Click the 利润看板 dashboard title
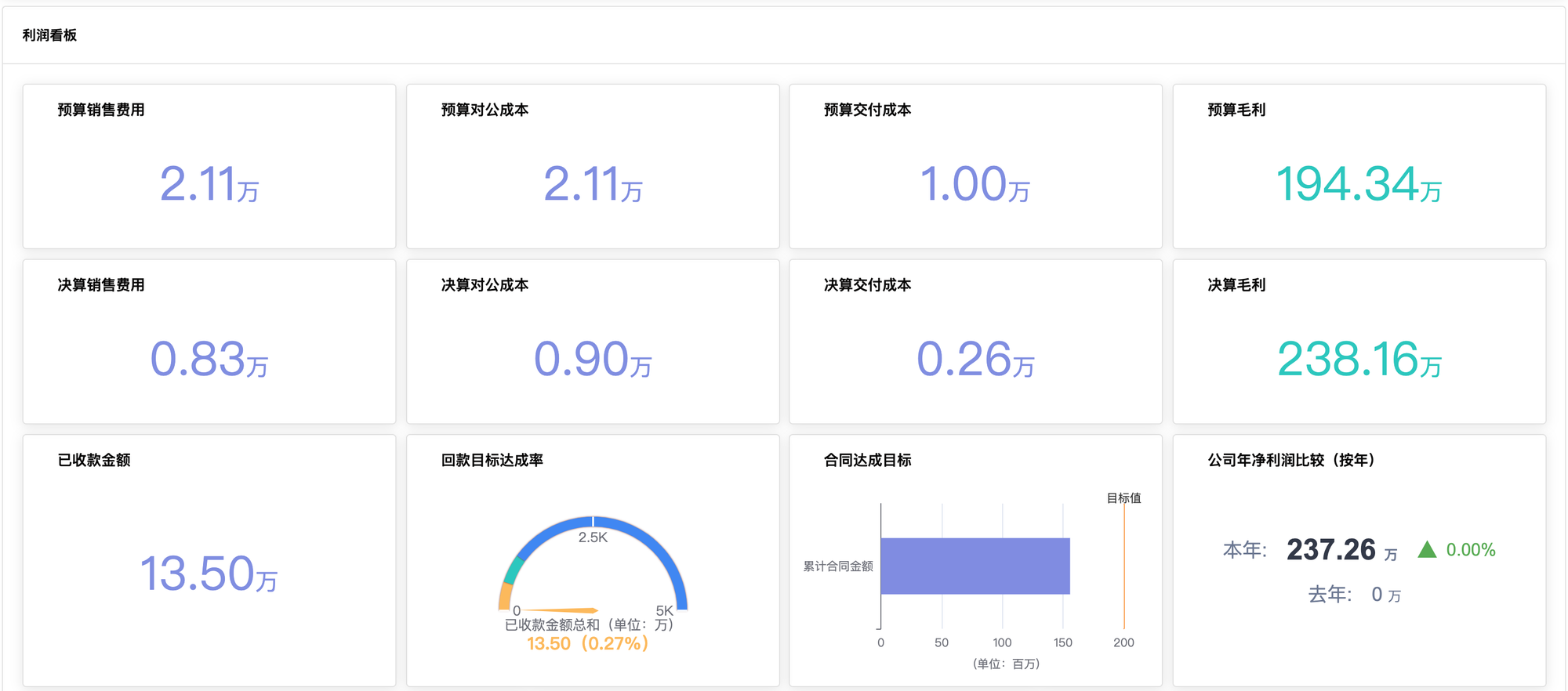 click(49, 35)
